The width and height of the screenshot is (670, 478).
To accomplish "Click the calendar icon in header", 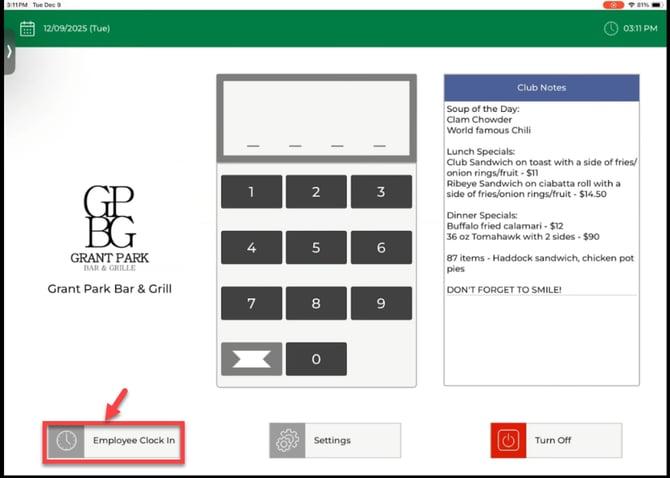I will 27,28.
